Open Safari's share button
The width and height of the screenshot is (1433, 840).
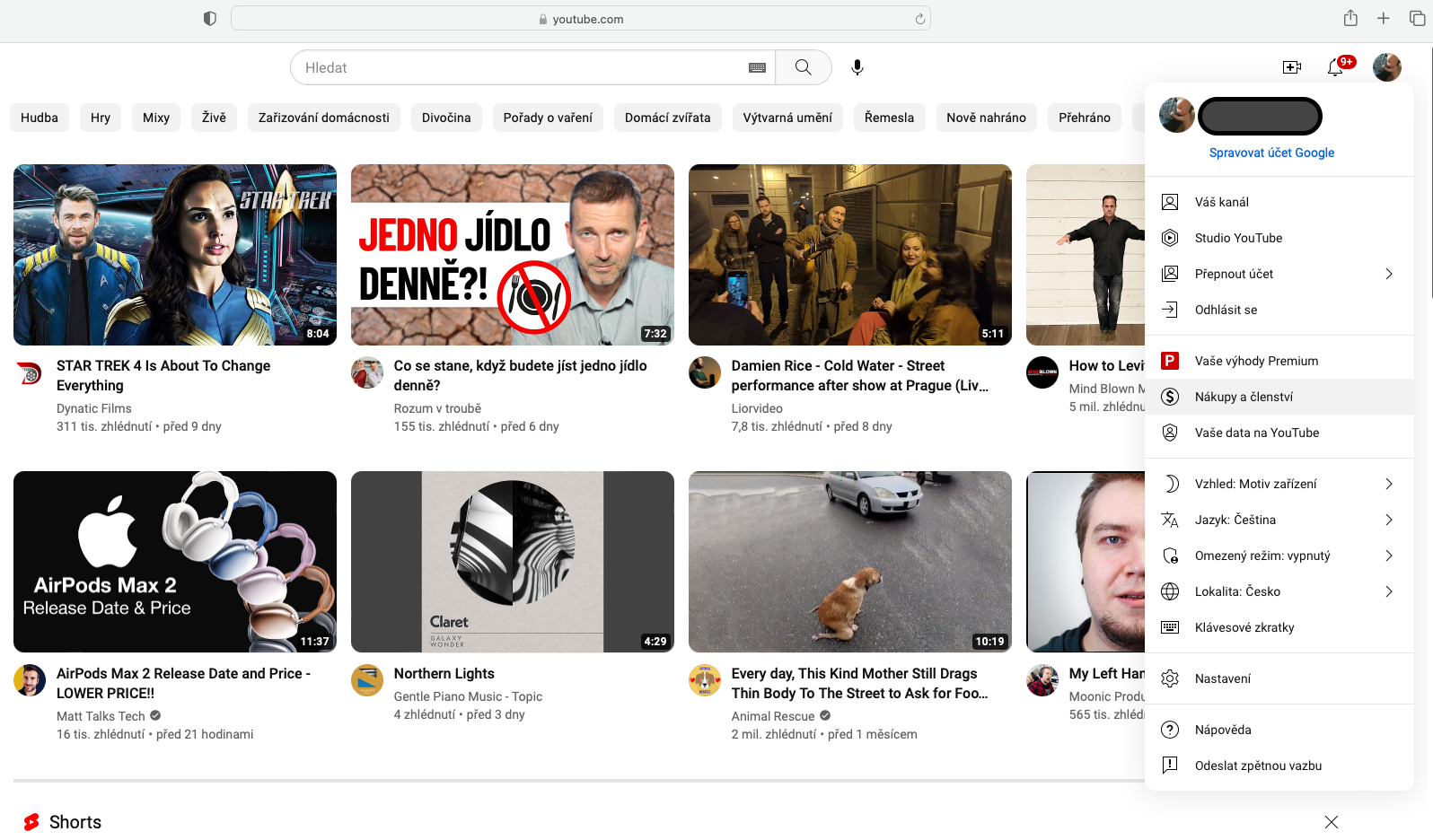pos(1350,18)
